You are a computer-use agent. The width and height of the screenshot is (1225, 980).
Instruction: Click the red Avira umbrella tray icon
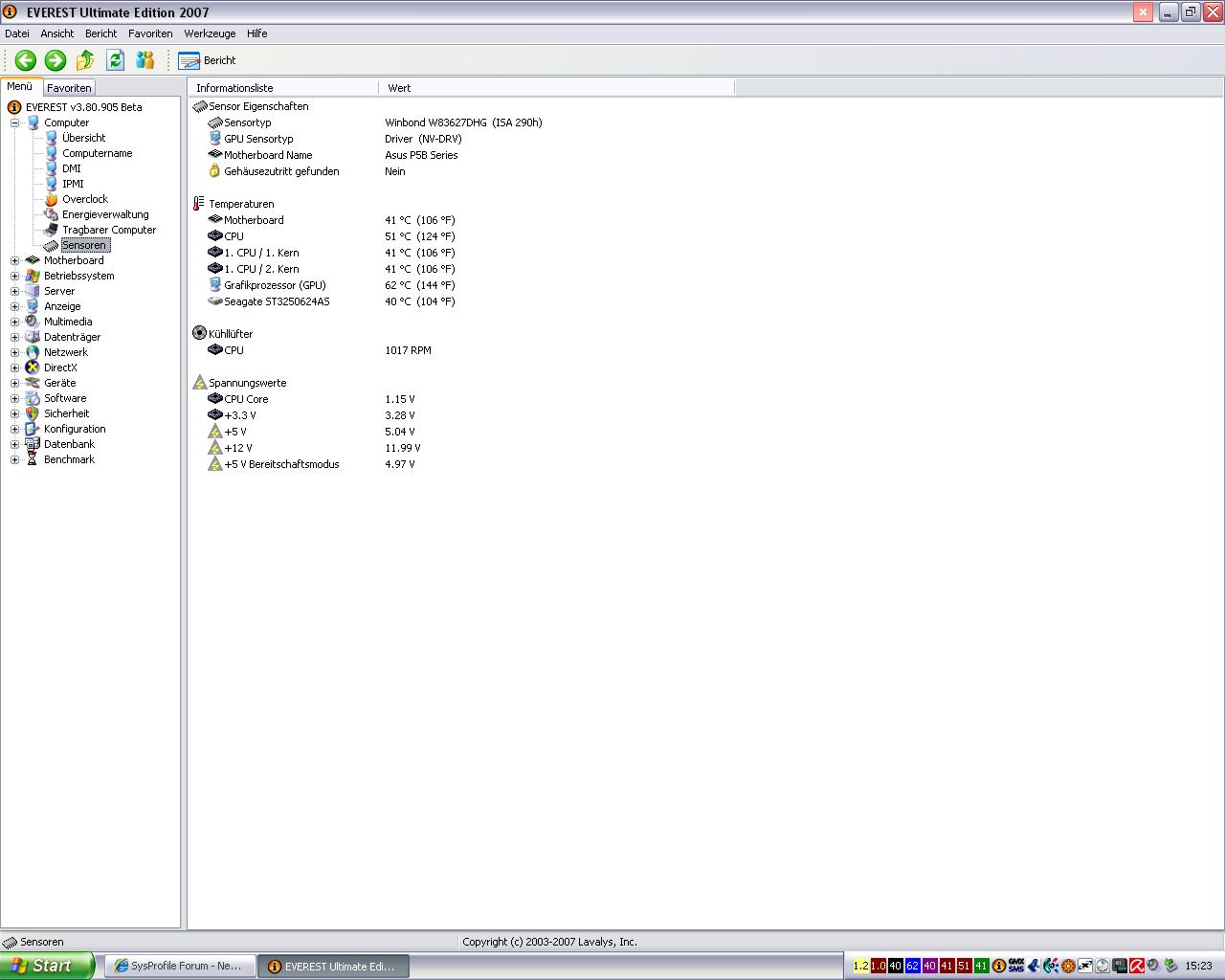[1137, 966]
